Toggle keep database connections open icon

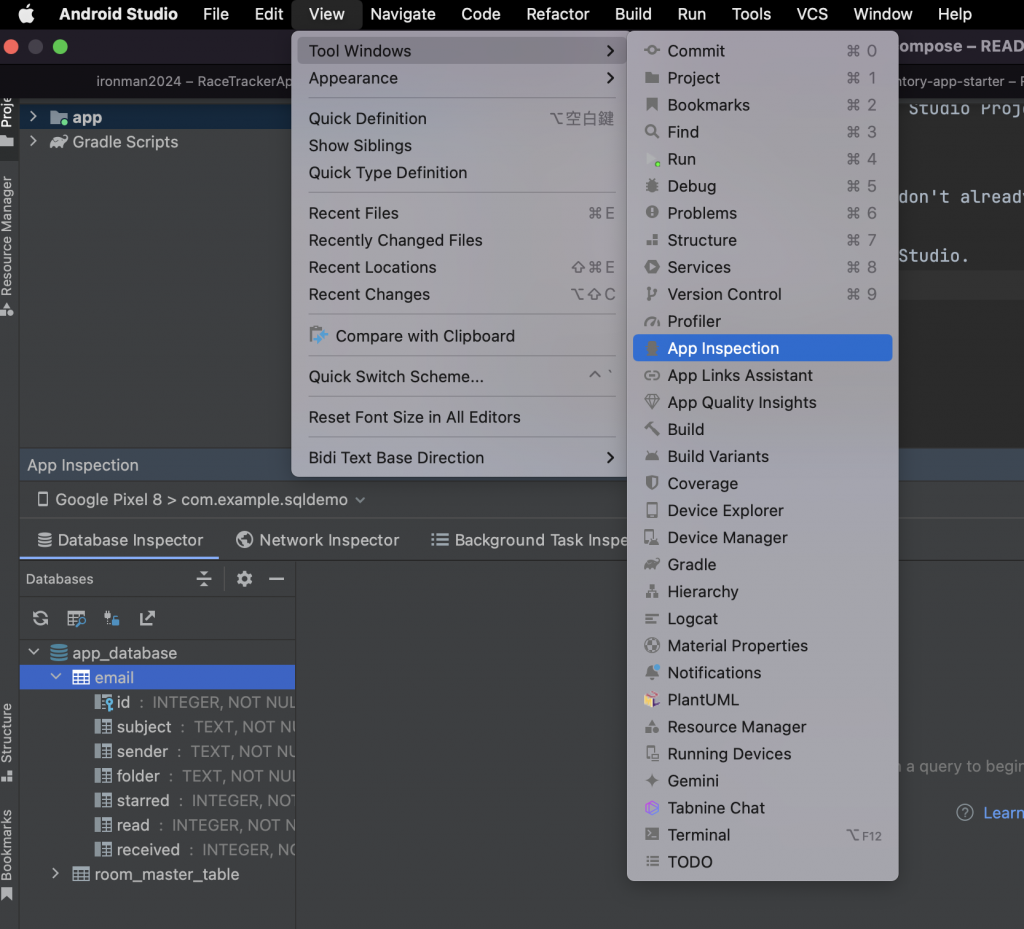click(x=112, y=618)
